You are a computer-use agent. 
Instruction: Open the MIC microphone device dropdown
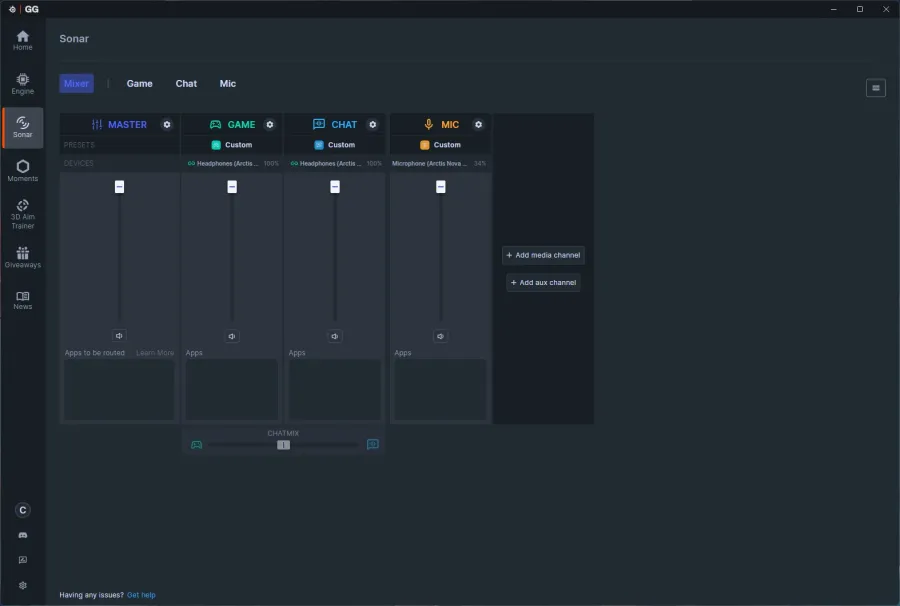tap(440, 164)
